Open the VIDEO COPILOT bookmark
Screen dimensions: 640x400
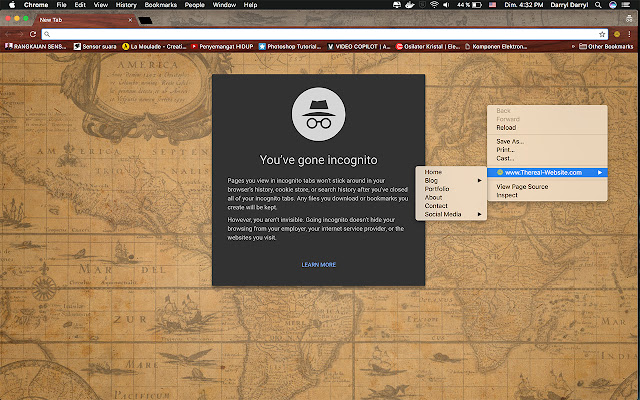[359, 47]
